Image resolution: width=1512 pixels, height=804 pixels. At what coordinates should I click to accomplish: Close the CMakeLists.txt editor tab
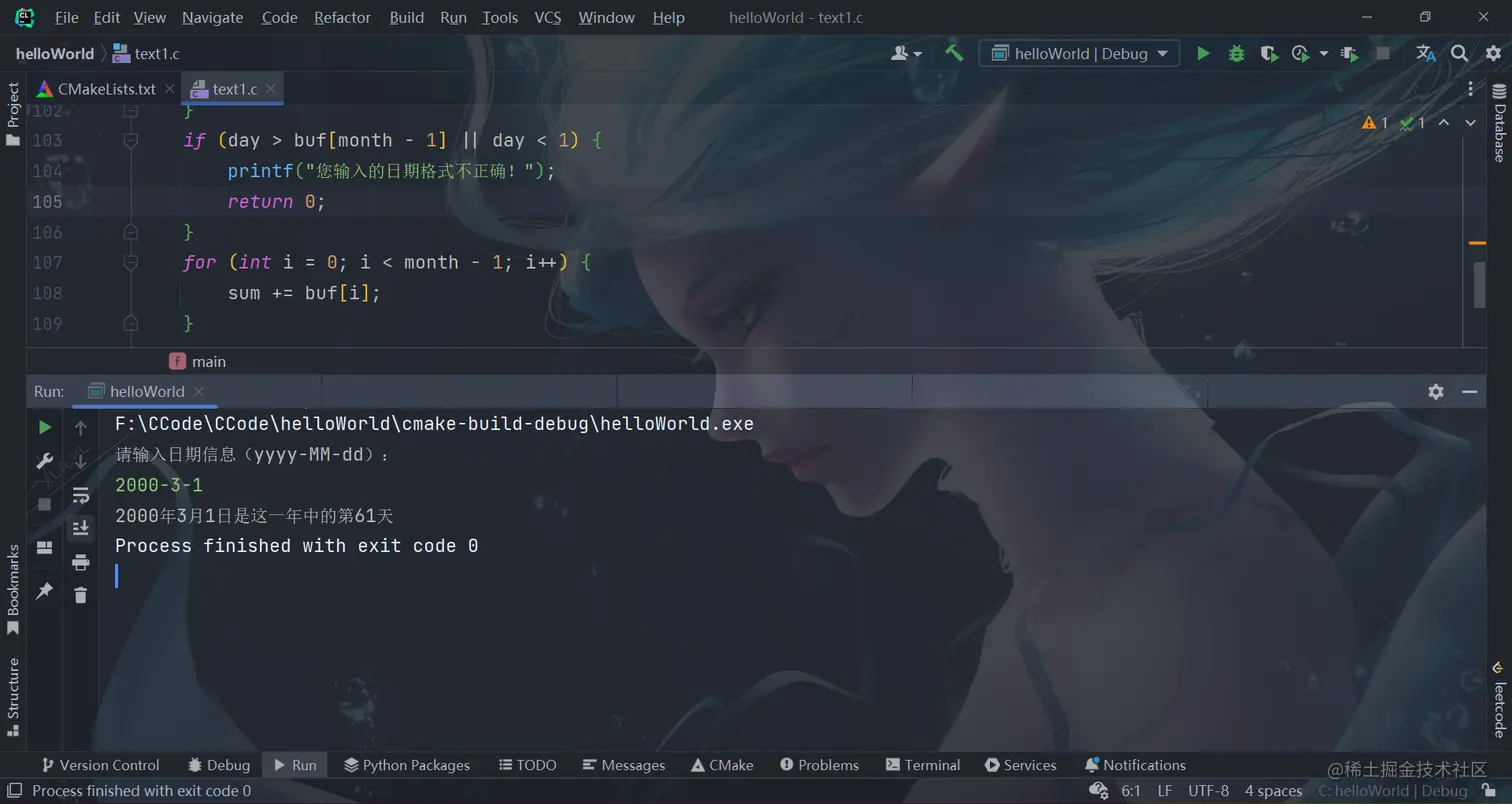(x=169, y=89)
